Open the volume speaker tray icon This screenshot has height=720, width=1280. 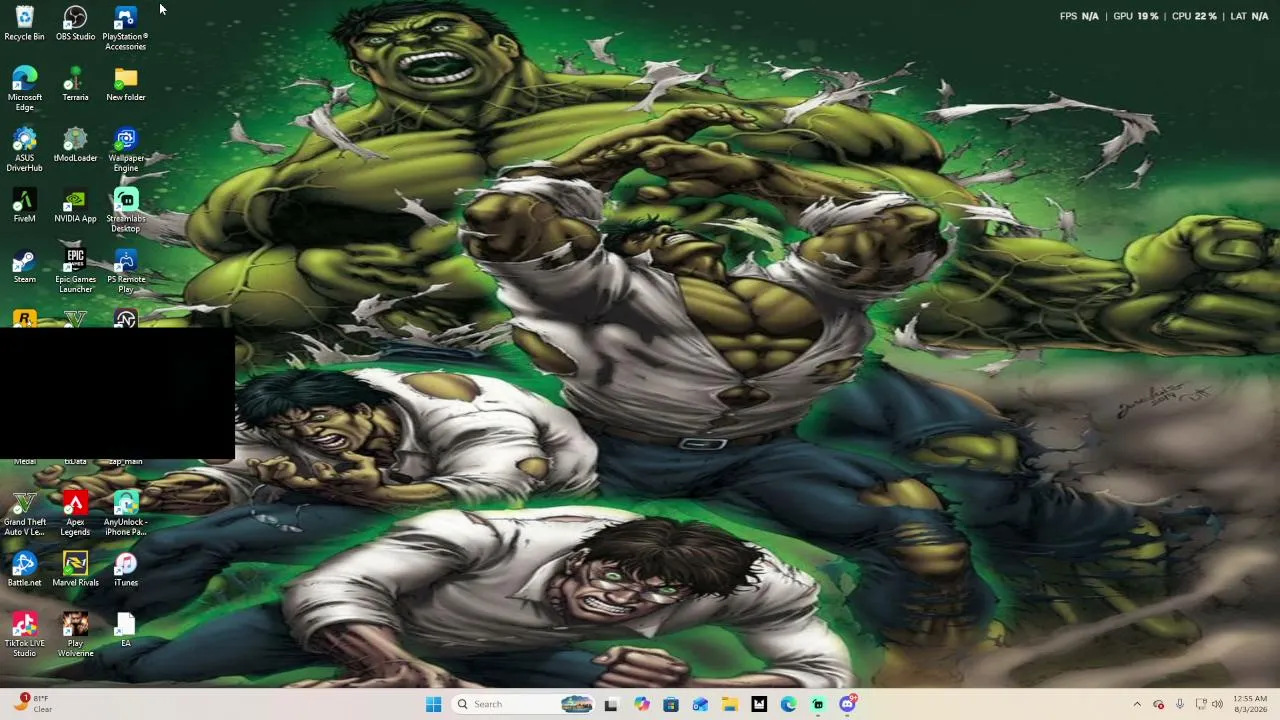[1217, 704]
